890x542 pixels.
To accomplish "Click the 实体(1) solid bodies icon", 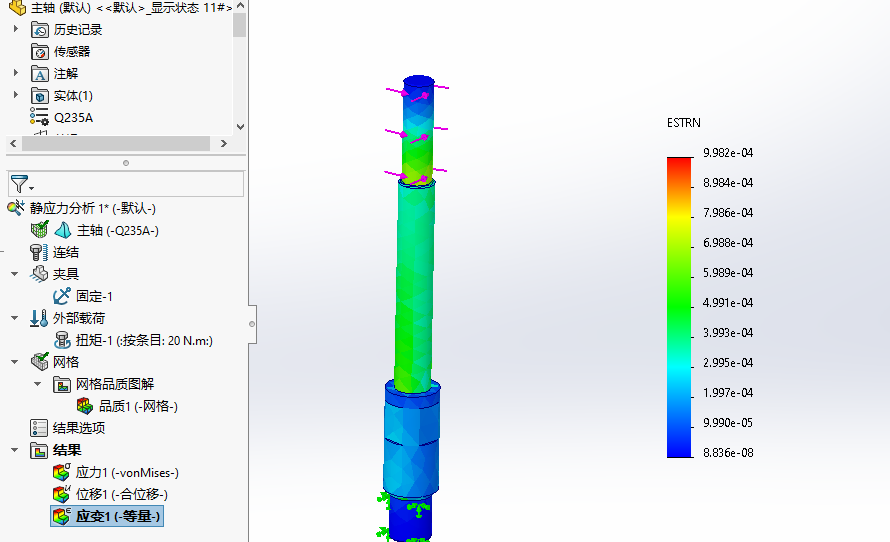I will tap(39, 95).
